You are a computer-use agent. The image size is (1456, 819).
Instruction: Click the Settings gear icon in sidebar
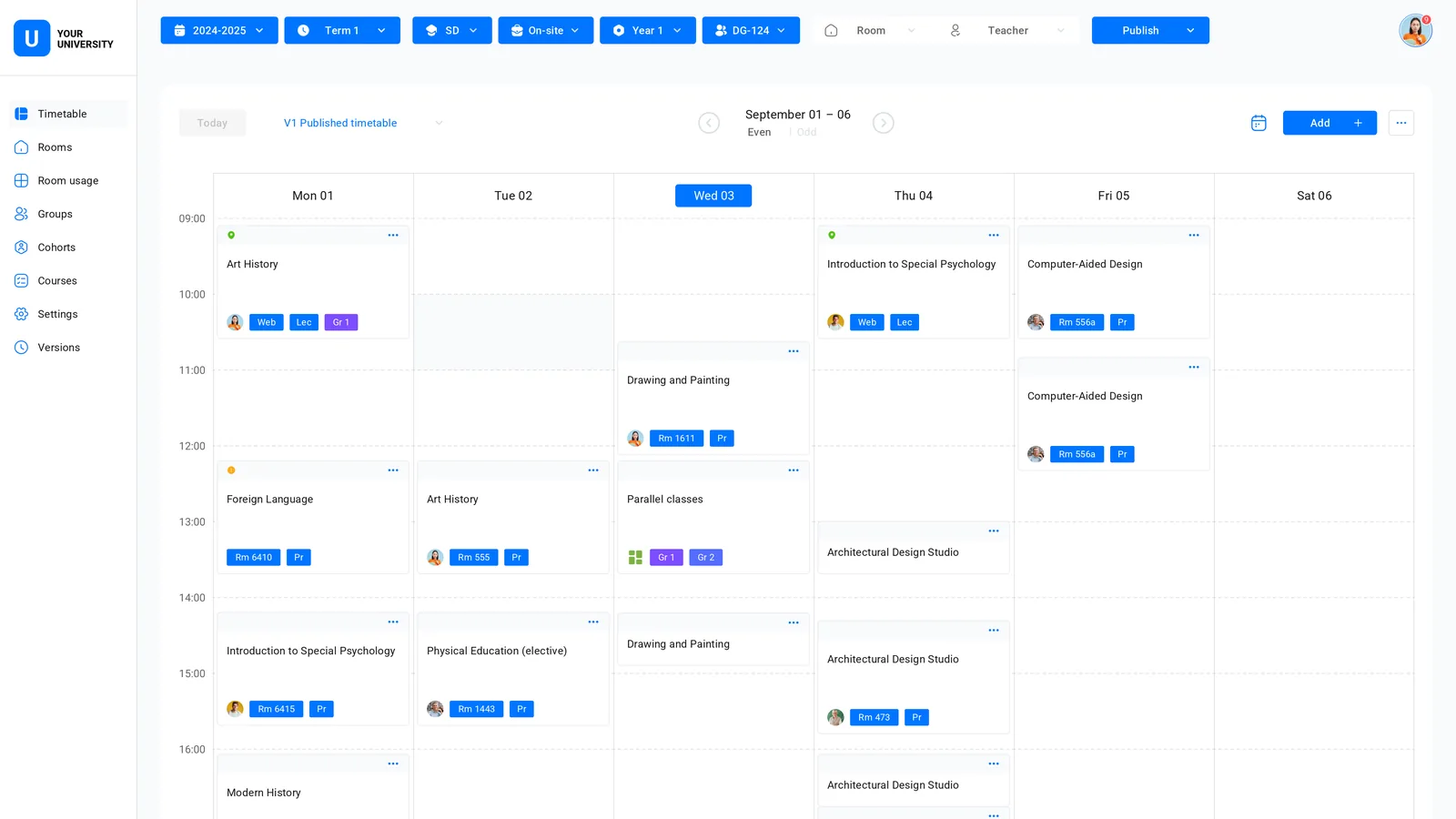(22, 314)
